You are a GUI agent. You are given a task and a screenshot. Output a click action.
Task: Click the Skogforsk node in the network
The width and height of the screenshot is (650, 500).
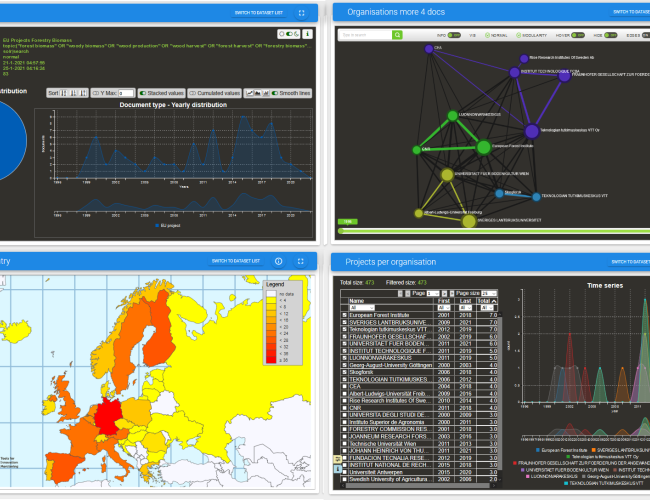[x=499, y=193]
